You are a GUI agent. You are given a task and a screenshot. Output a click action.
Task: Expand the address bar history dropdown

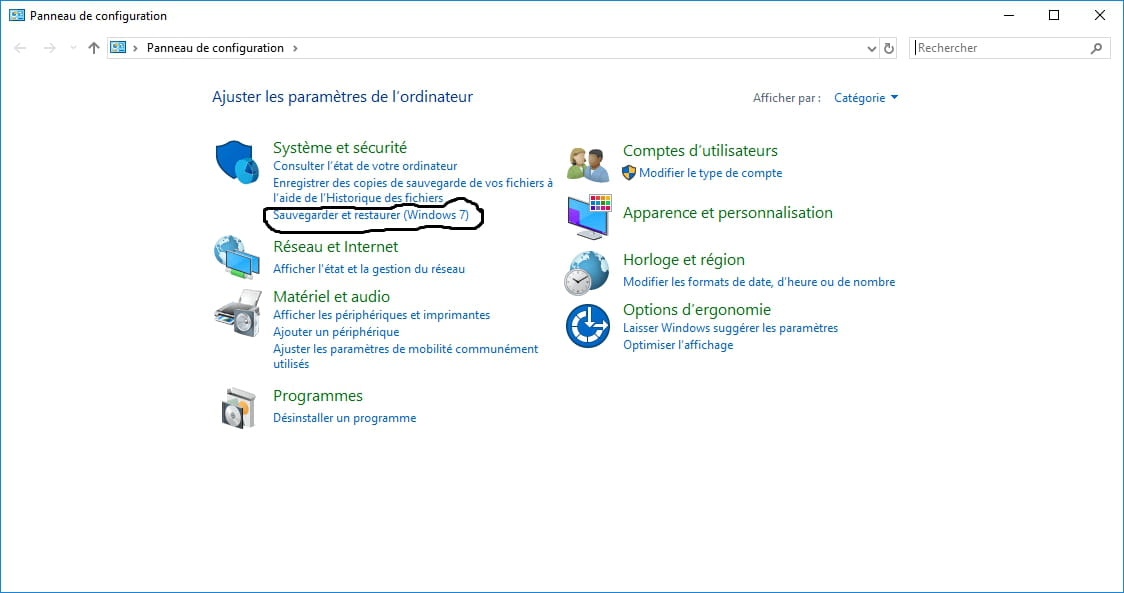click(x=872, y=48)
